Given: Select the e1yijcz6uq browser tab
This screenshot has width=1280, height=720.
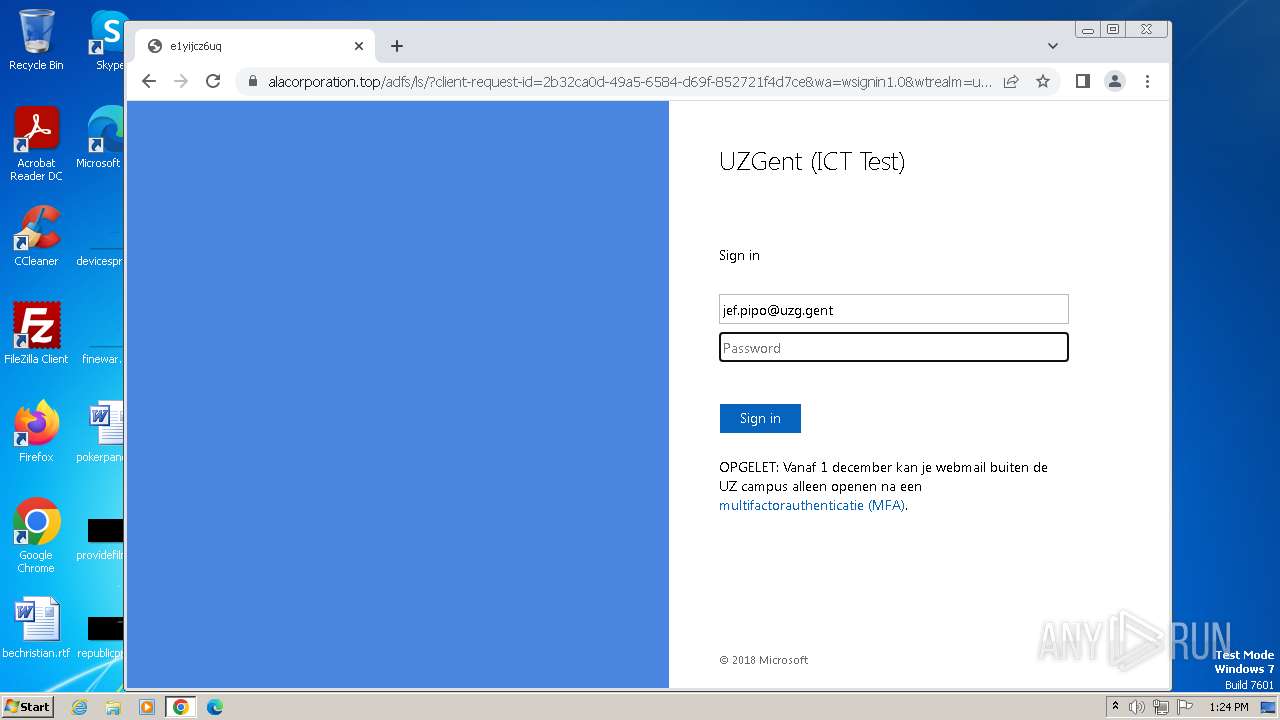Looking at the screenshot, I should tap(255, 46).
